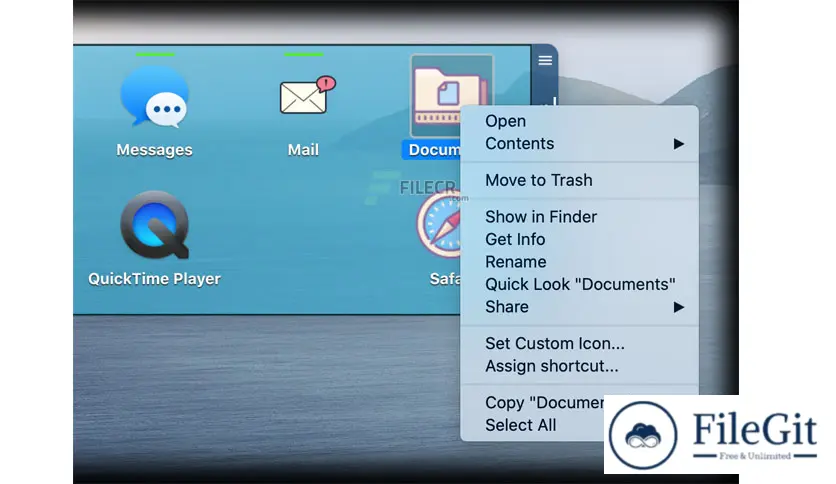836x484 pixels.
Task: Launch the Mail app icon
Action: (307, 96)
